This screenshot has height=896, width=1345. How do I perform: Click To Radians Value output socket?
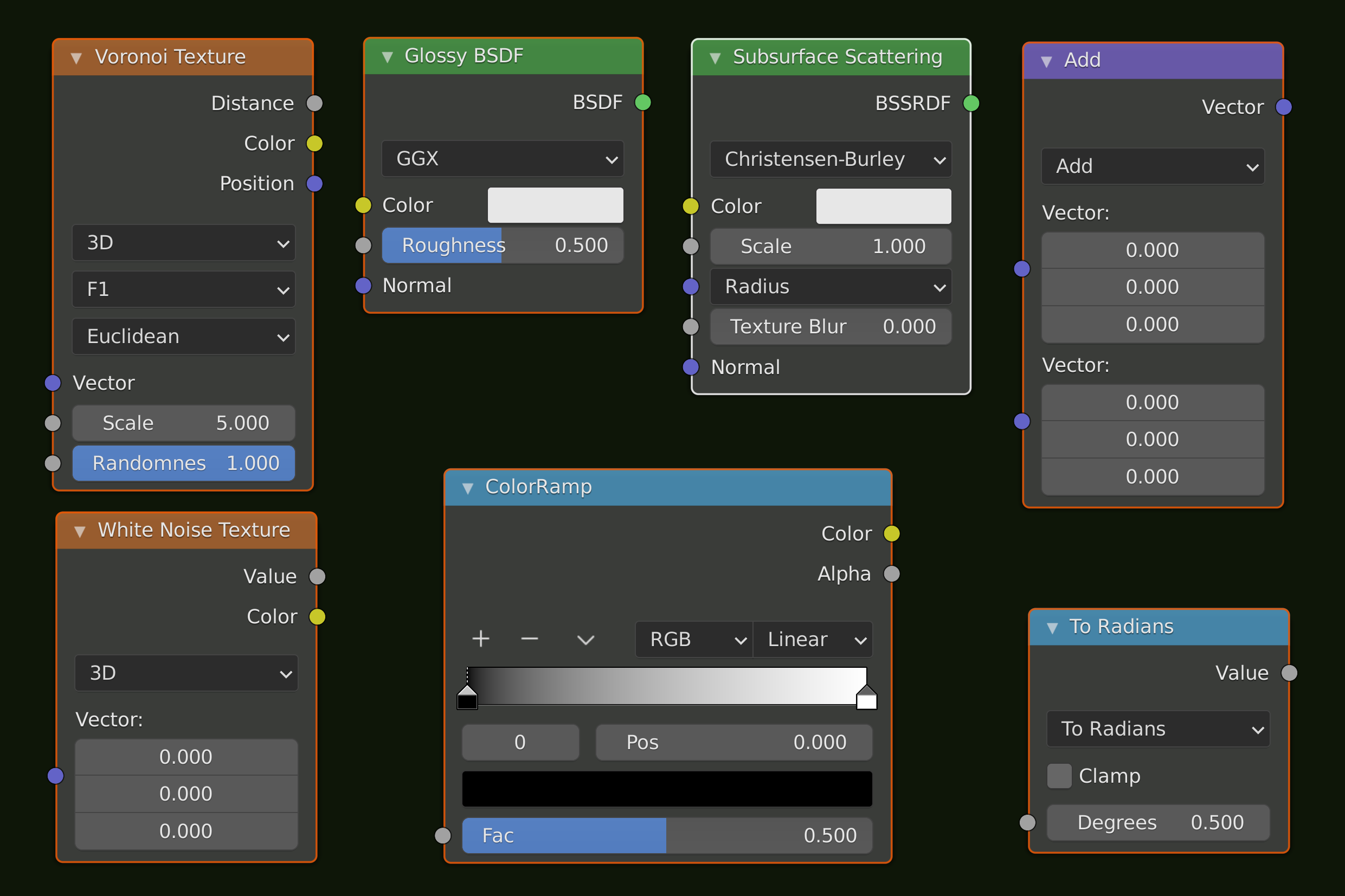click(x=1290, y=673)
